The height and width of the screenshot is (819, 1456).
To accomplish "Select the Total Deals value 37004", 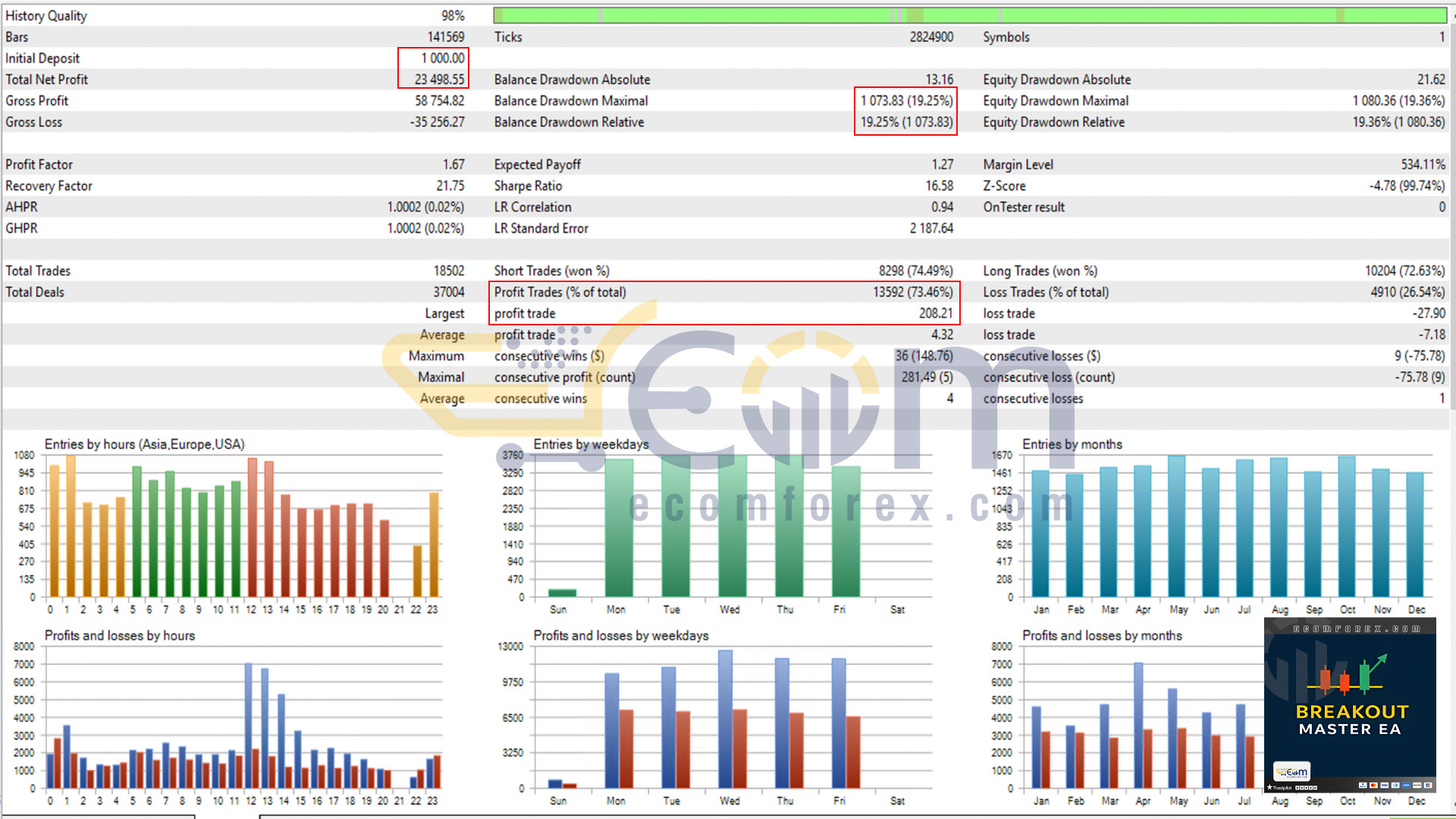I will coord(449,292).
